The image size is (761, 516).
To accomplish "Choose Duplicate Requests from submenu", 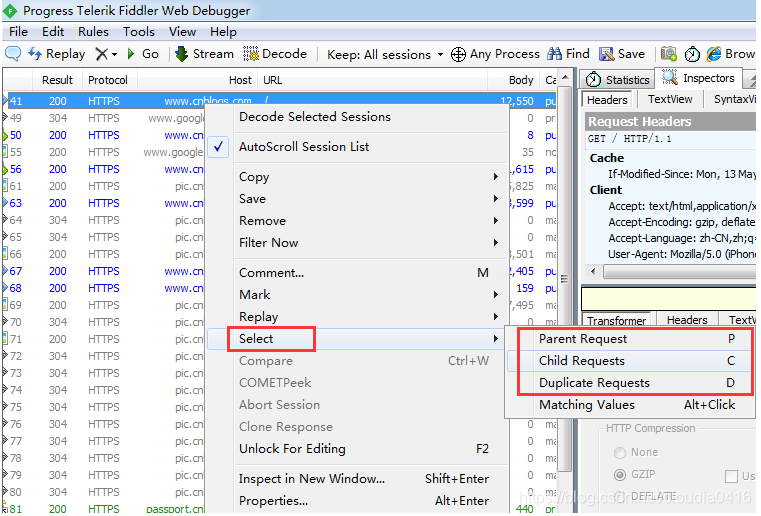I will point(630,383).
